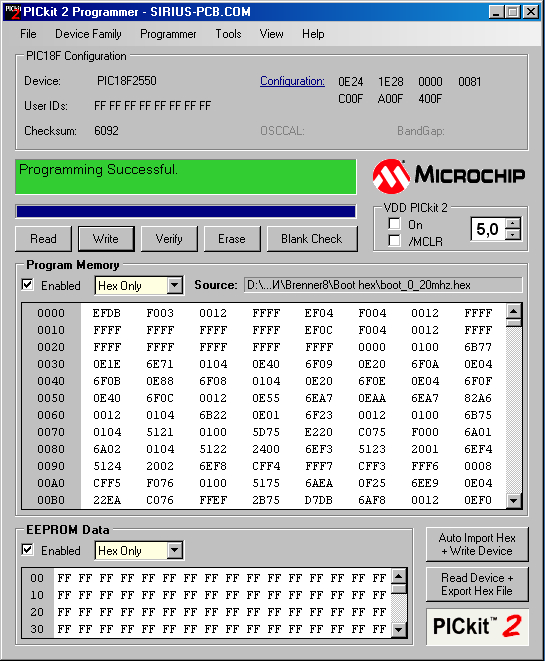Open the View menu

click(x=271, y=34)
